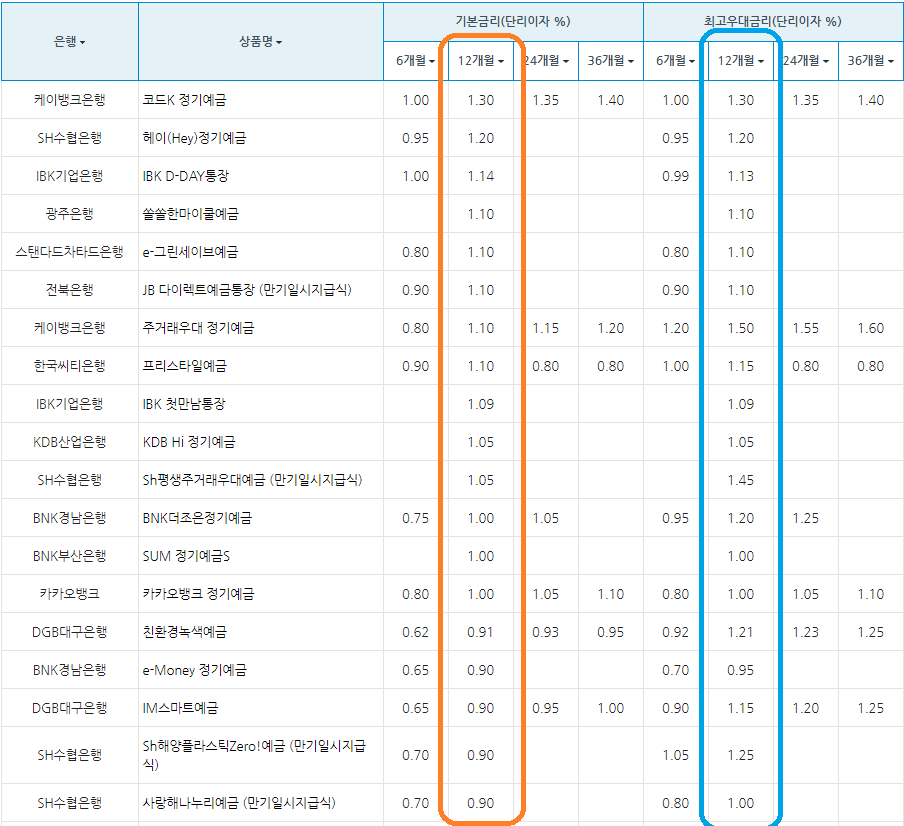This screenshot has width=904, height=826.
Task: Sort 기본금리 6개월 column
Action: click(x=415, y=61)
